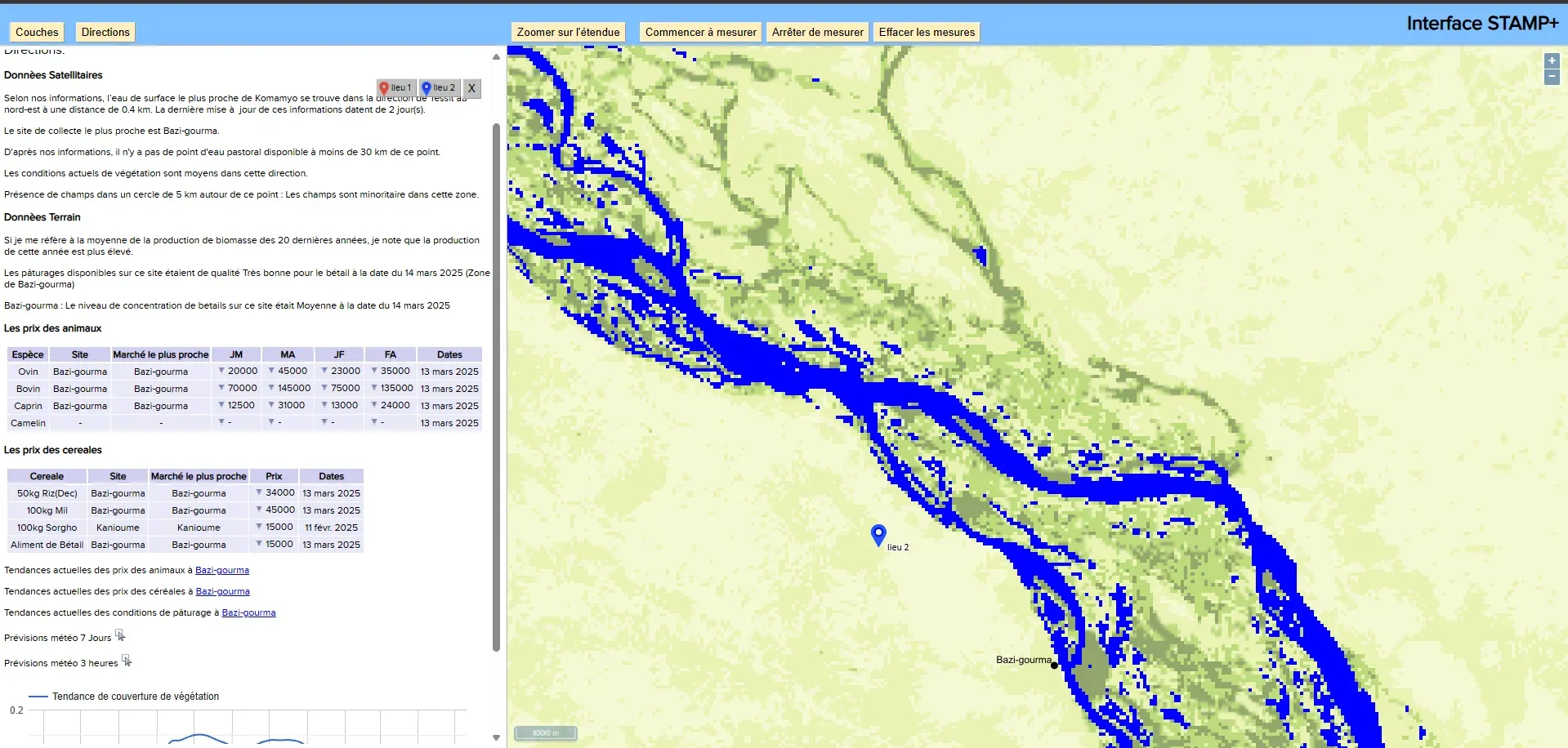Toggle the vegetation cover trend legend entry
Screen dimensions: 1568x748
(123, 697)
